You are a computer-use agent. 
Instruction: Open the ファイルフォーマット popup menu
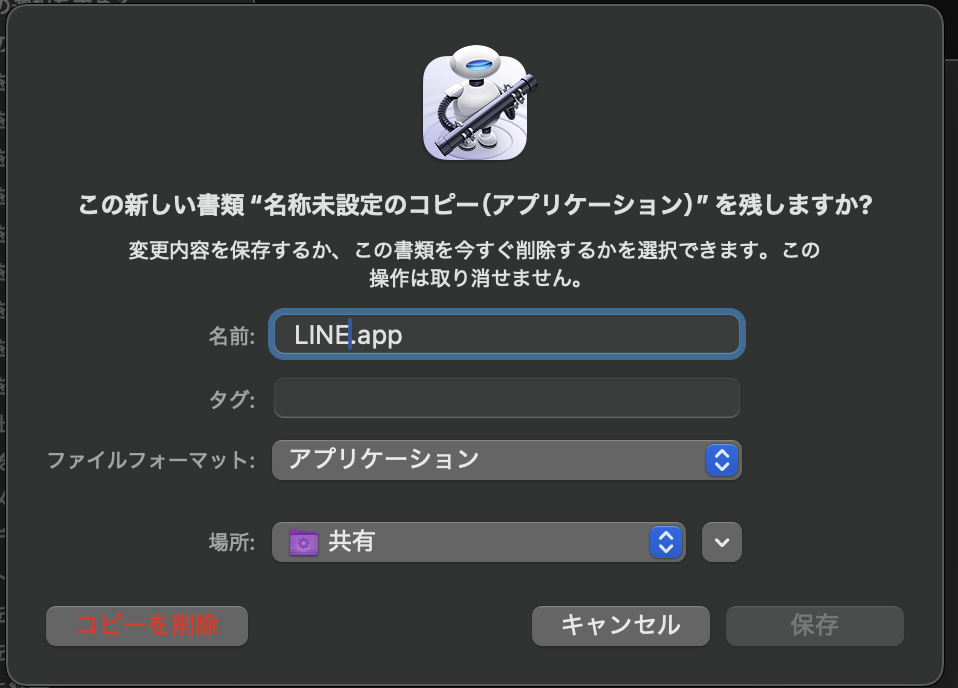pyautogui.click(x=506, y=460)
